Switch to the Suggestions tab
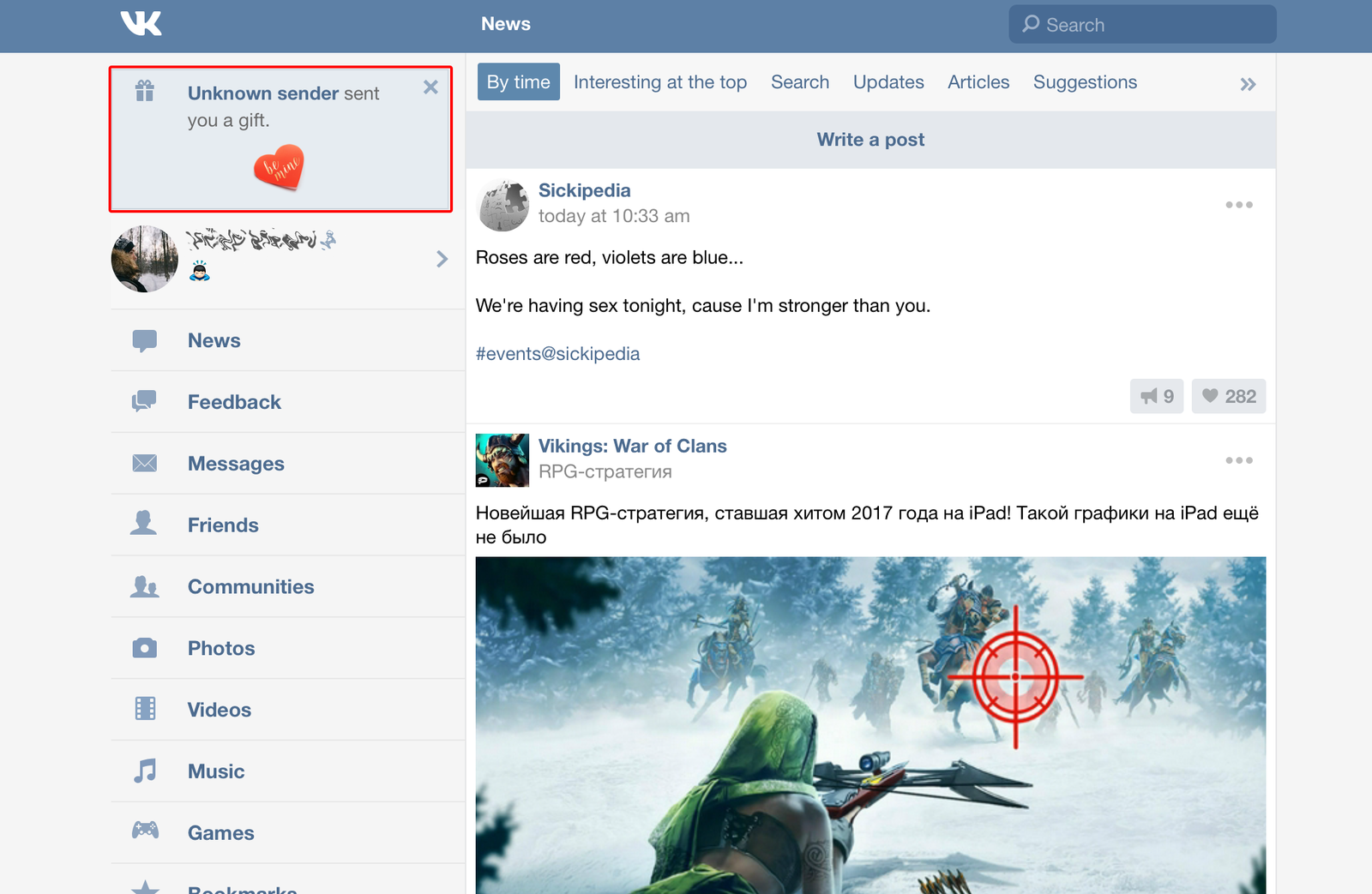Viewport: 1372px width, 894px height. (x=1085, y=82)
